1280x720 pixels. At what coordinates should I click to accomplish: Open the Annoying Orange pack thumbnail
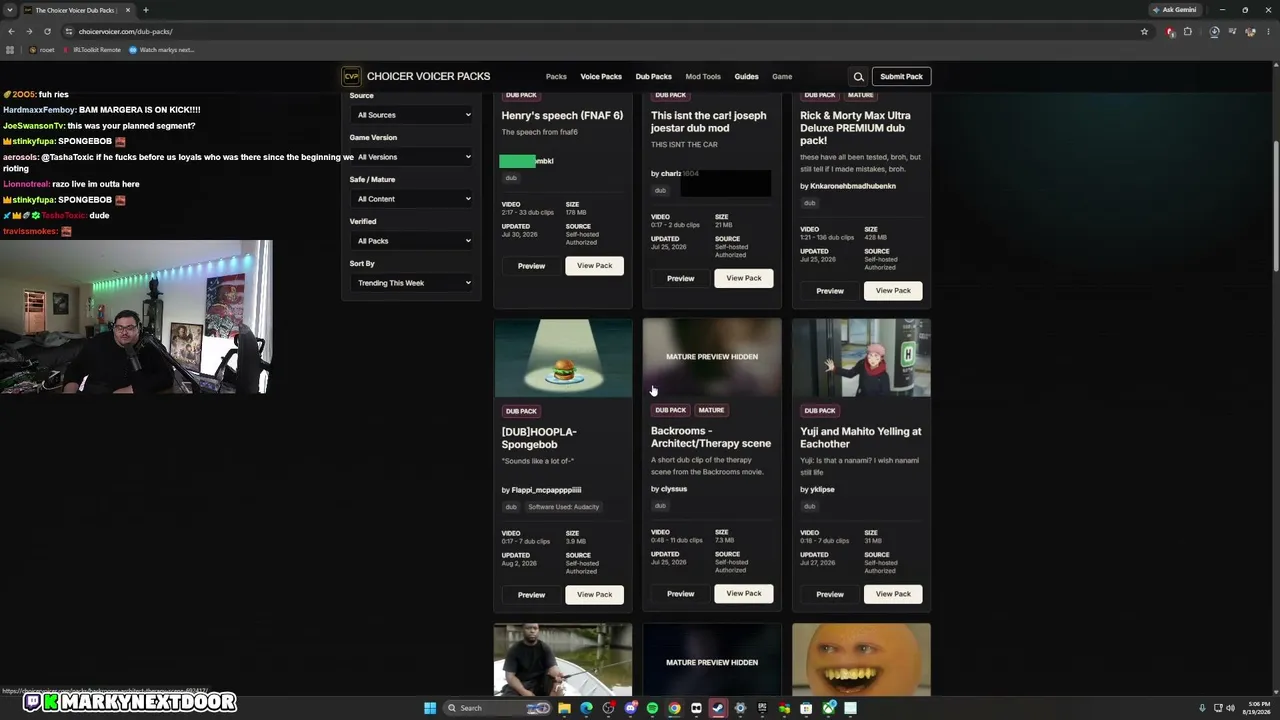(x=861, y=659)
